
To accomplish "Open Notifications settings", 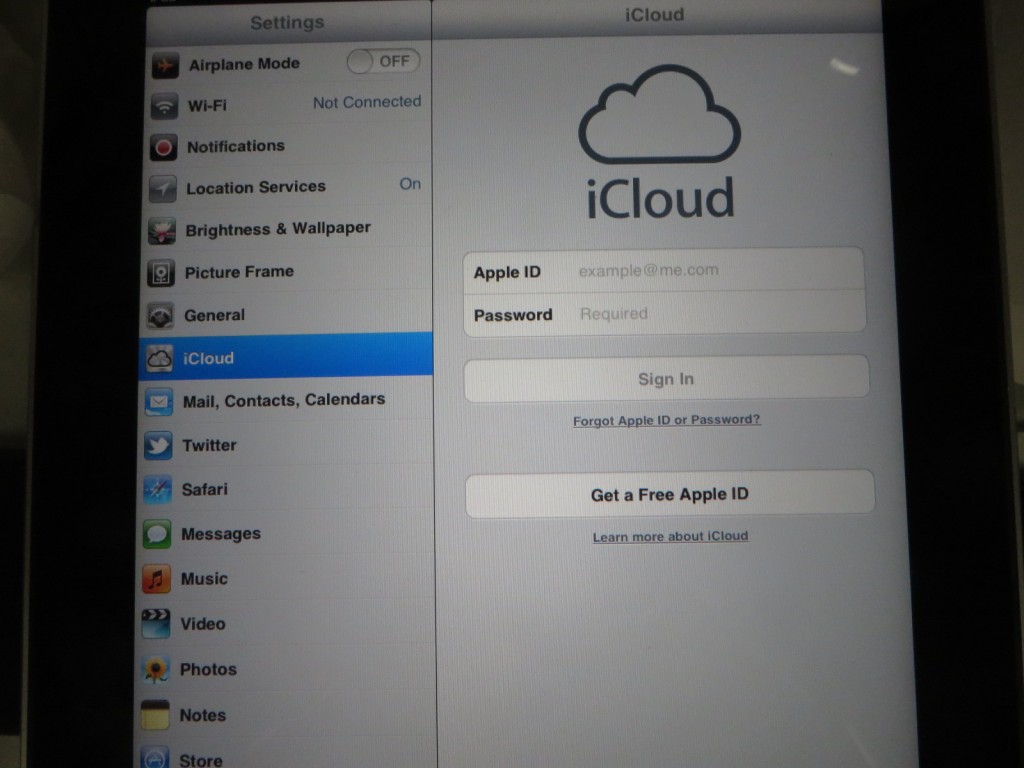I will click(289, 146).
